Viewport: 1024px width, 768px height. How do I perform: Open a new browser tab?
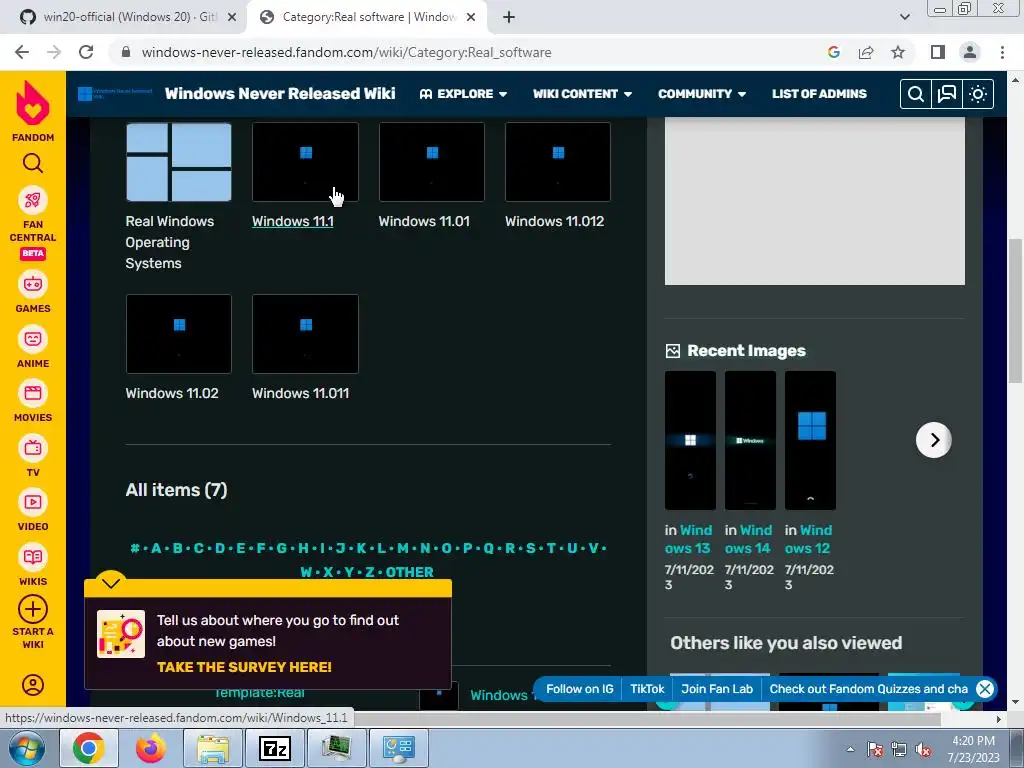[509, 18]
